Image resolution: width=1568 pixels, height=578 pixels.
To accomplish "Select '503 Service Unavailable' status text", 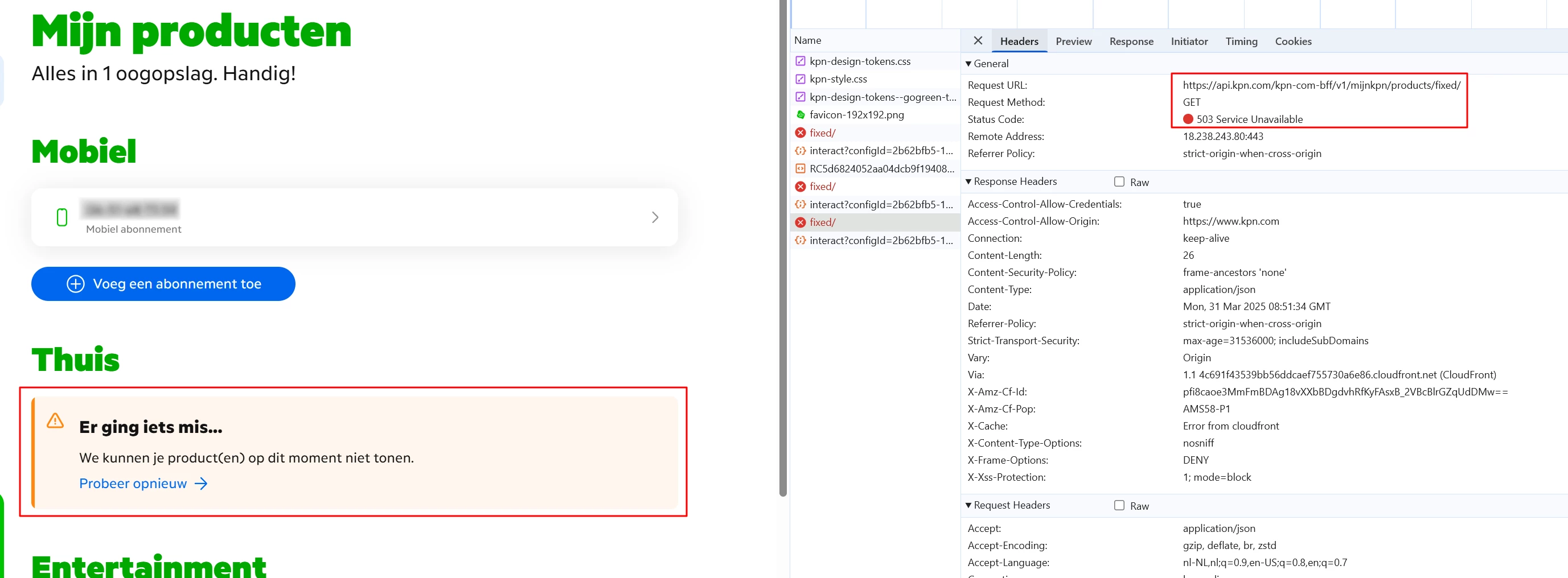I will [1249, 119].
